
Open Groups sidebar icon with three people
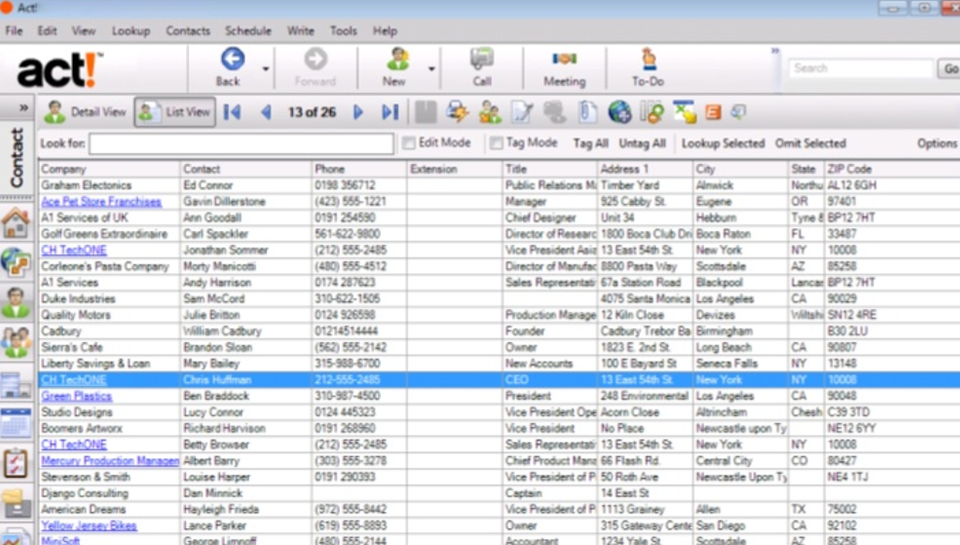pyautogui.click(x=16, y=342)
